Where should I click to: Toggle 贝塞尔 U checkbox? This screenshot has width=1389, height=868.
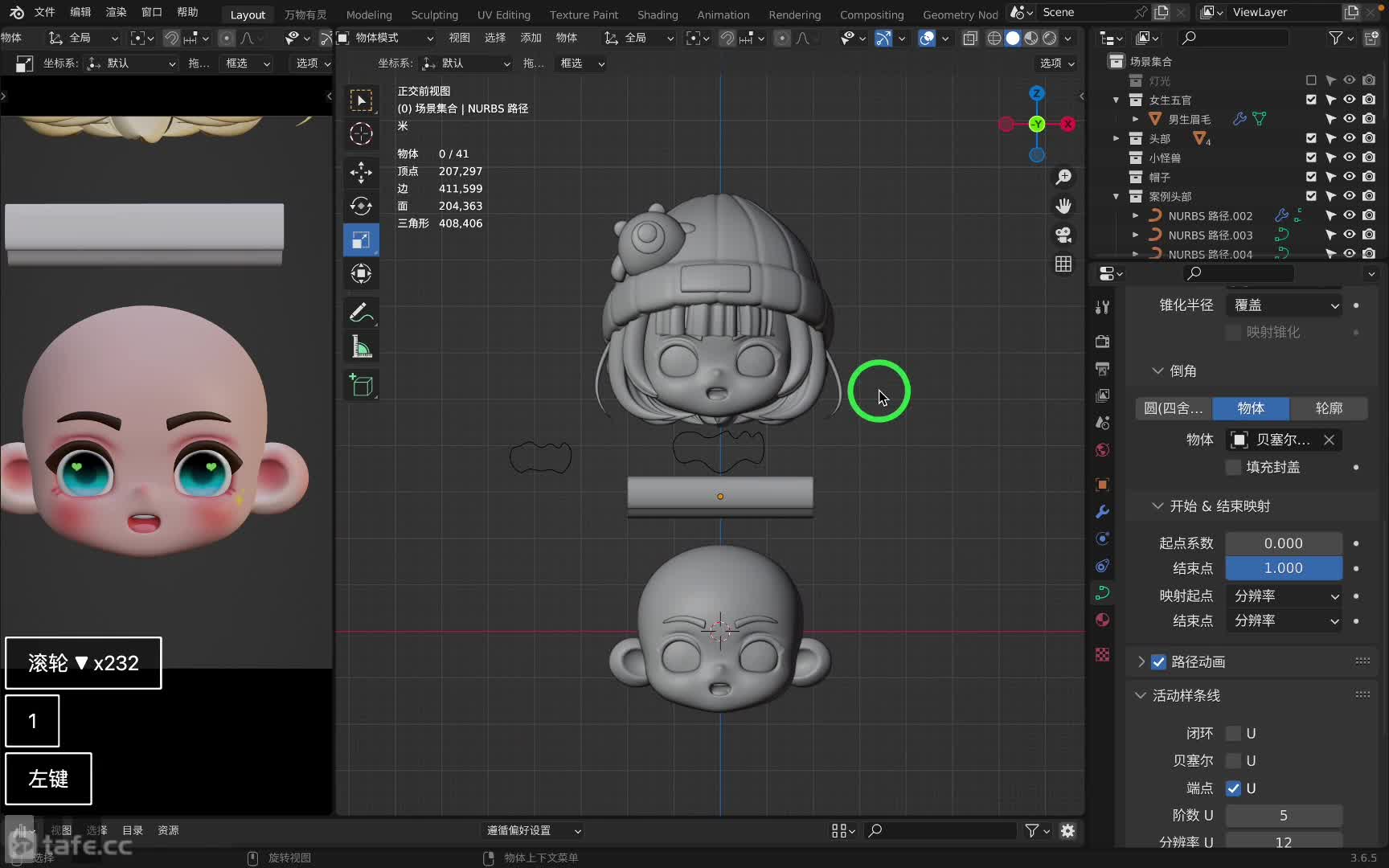pyautogui.click(x=1233, y=760)
